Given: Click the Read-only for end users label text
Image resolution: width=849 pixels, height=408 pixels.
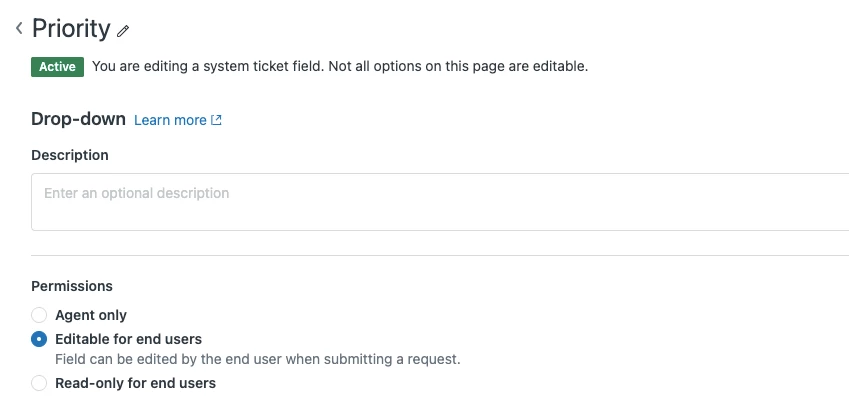Looking at the screenshot, I should tap(135, 383).
